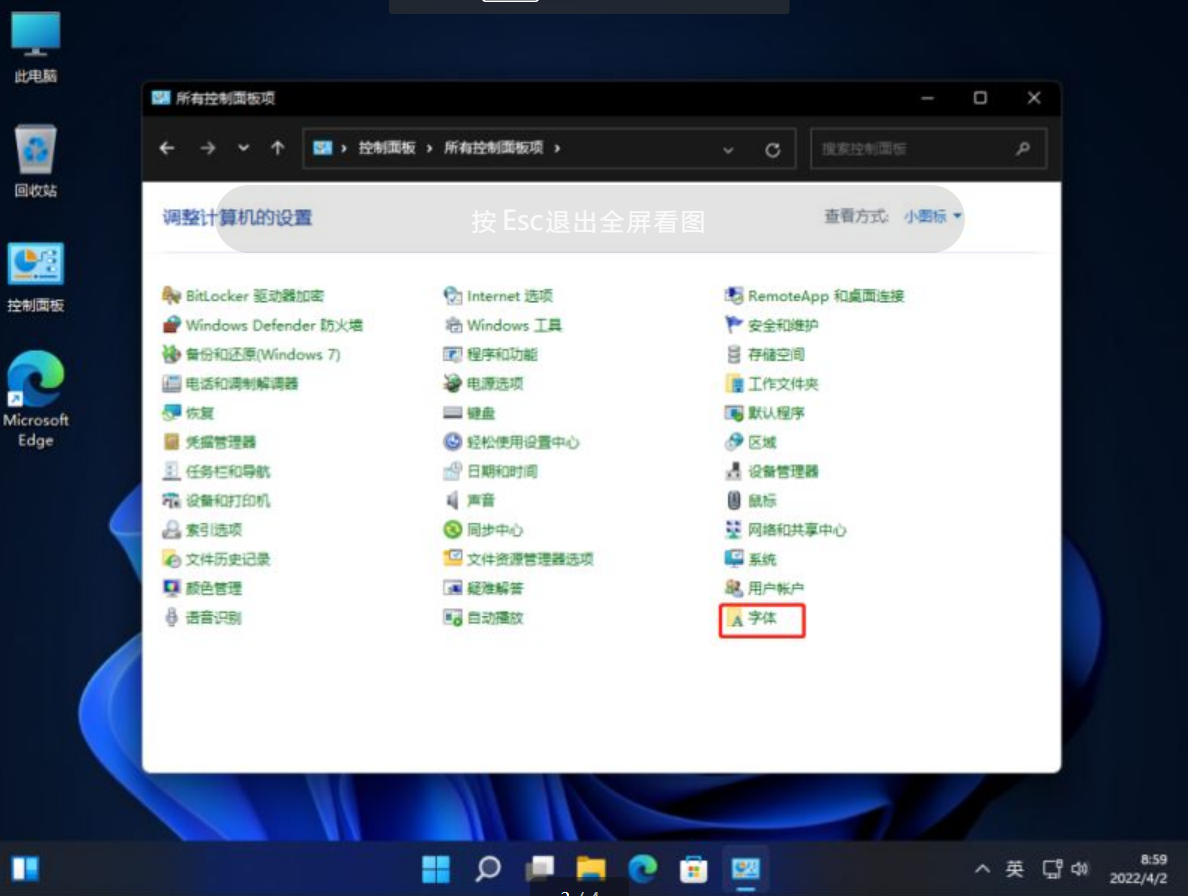Screen dimensions: 1188x896
Task: Open 索引选项 item
Action: pyautogui.click(x=202, y=529)
